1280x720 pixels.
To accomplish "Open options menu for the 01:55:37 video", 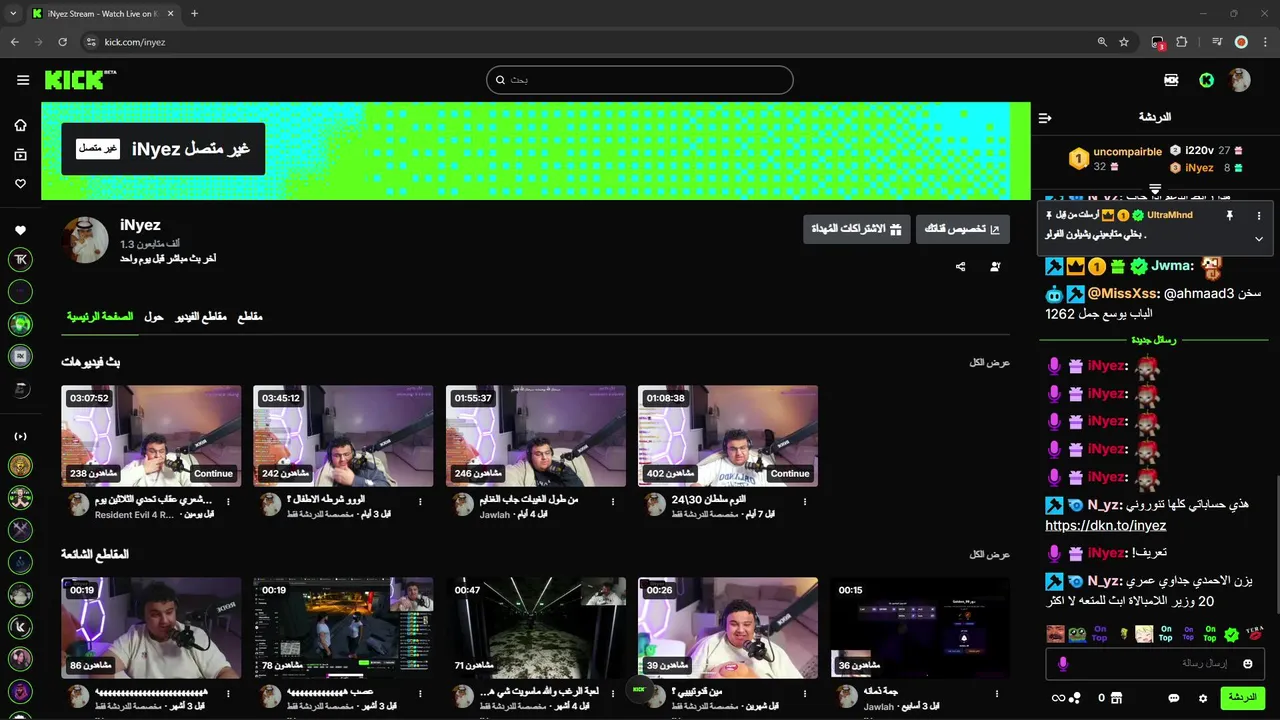I will click(x=613, y=502).
